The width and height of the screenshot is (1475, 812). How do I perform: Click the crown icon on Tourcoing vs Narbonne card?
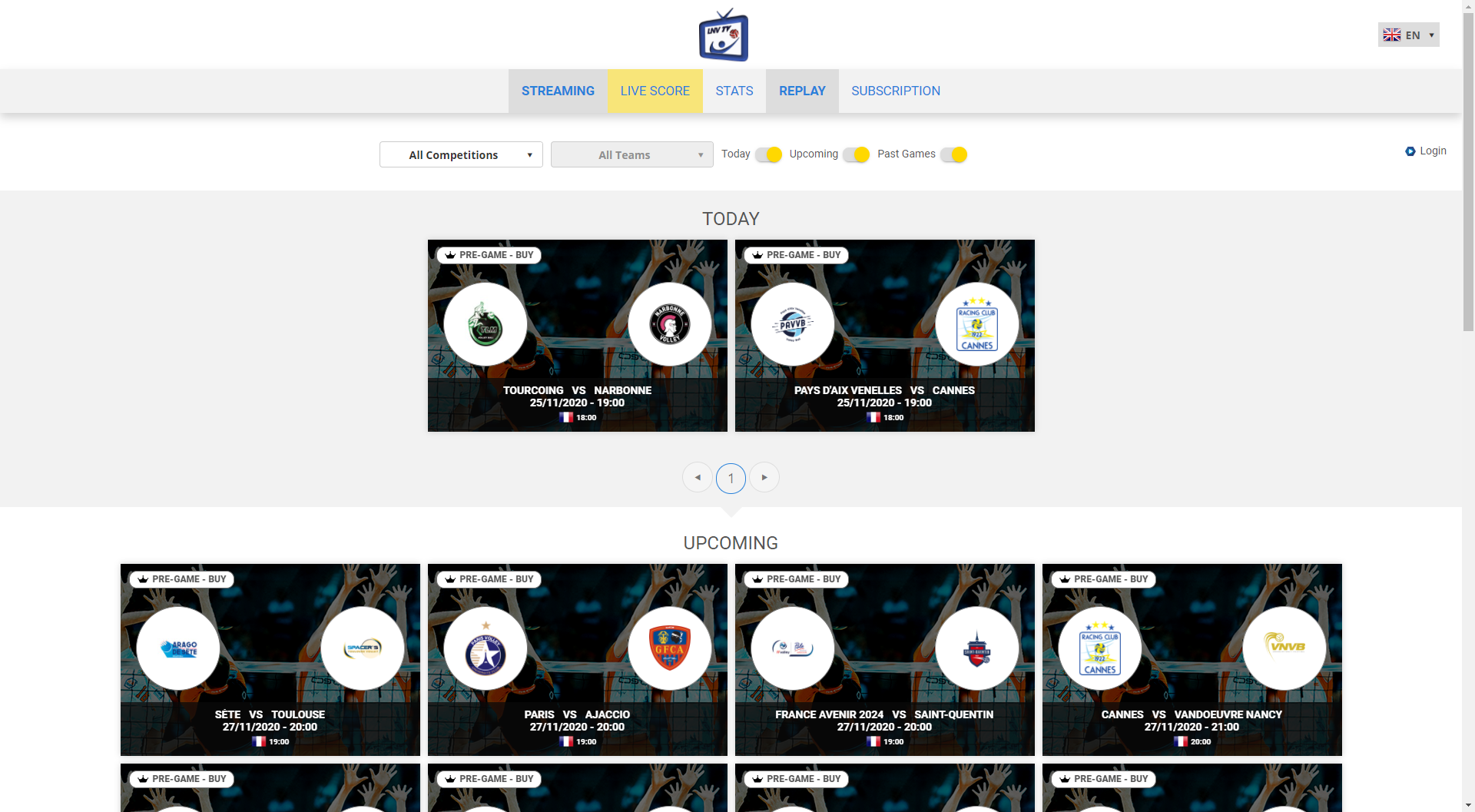click(x=450, y=255)
